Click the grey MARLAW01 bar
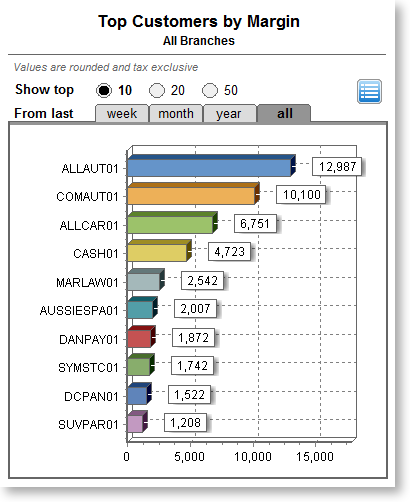 tap(146, 279)
